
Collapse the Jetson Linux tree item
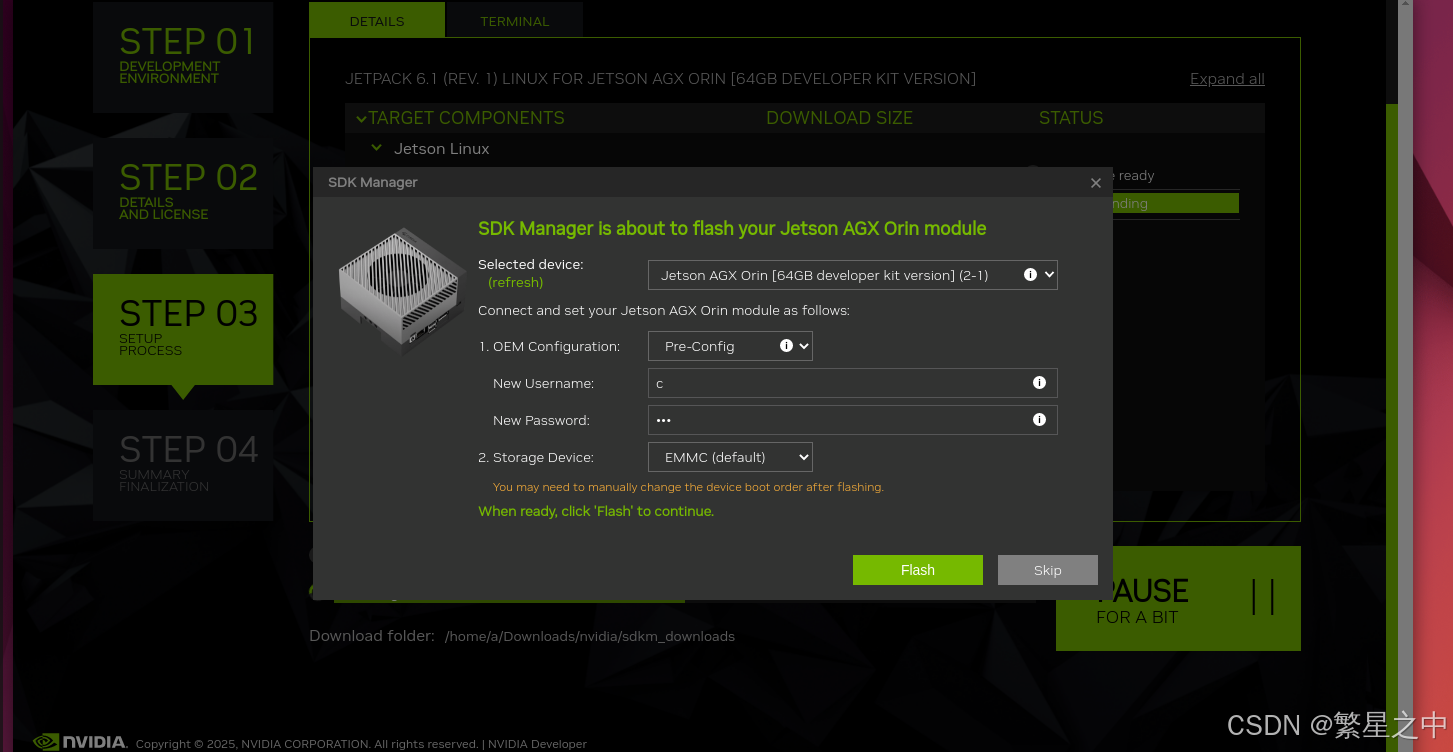(377, 148)
